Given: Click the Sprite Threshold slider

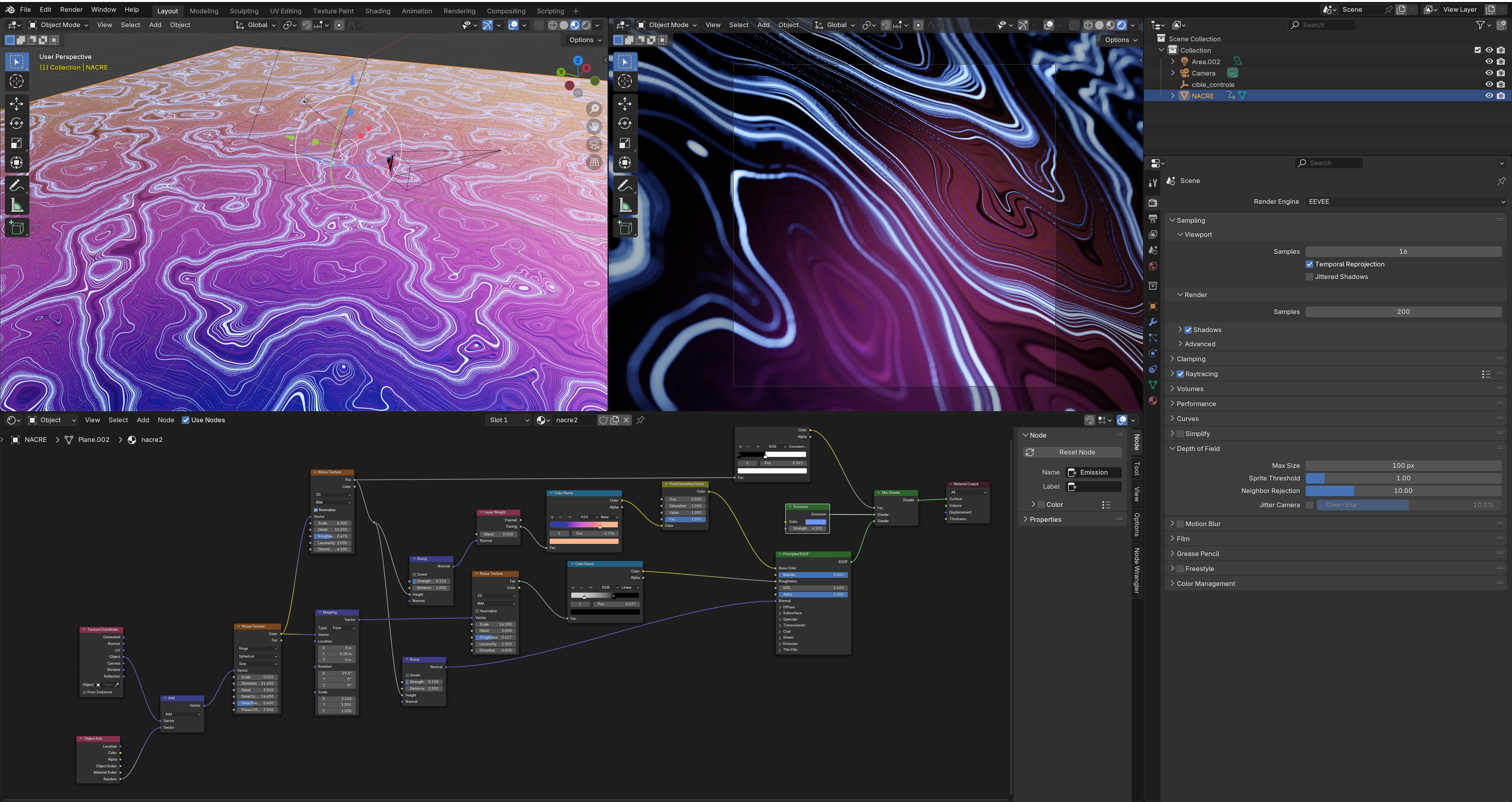Looking at the screenshot, I should tap(1403, 478).
